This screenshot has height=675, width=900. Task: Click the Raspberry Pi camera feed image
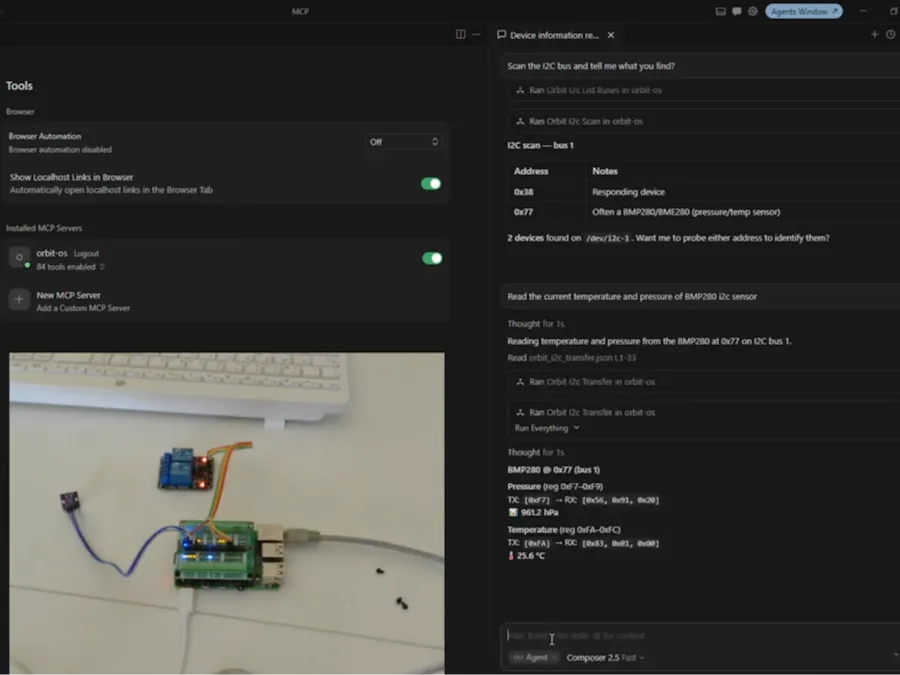227,513
